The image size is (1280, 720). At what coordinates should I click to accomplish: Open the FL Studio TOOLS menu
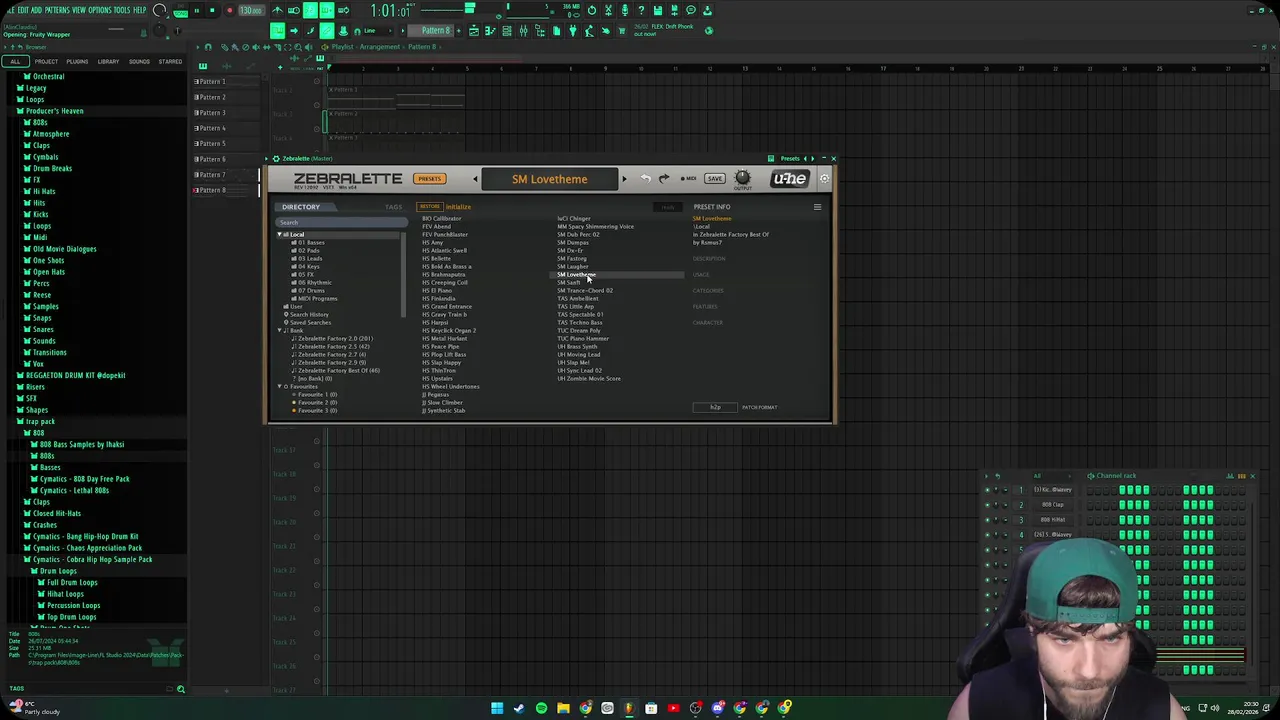pyautogui.click(x=123, y=10)
